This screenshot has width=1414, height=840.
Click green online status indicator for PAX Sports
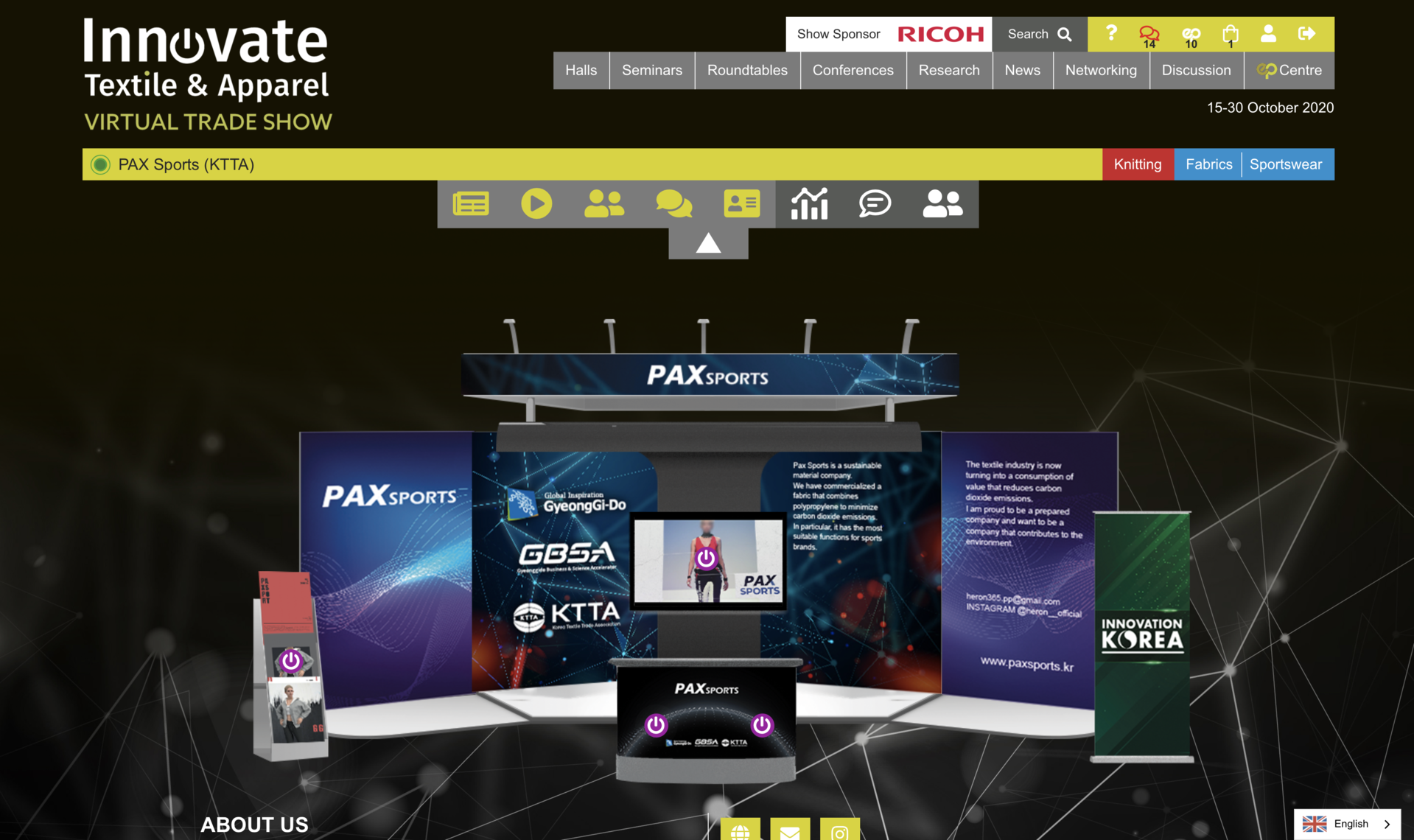click(x=100, y=164)
